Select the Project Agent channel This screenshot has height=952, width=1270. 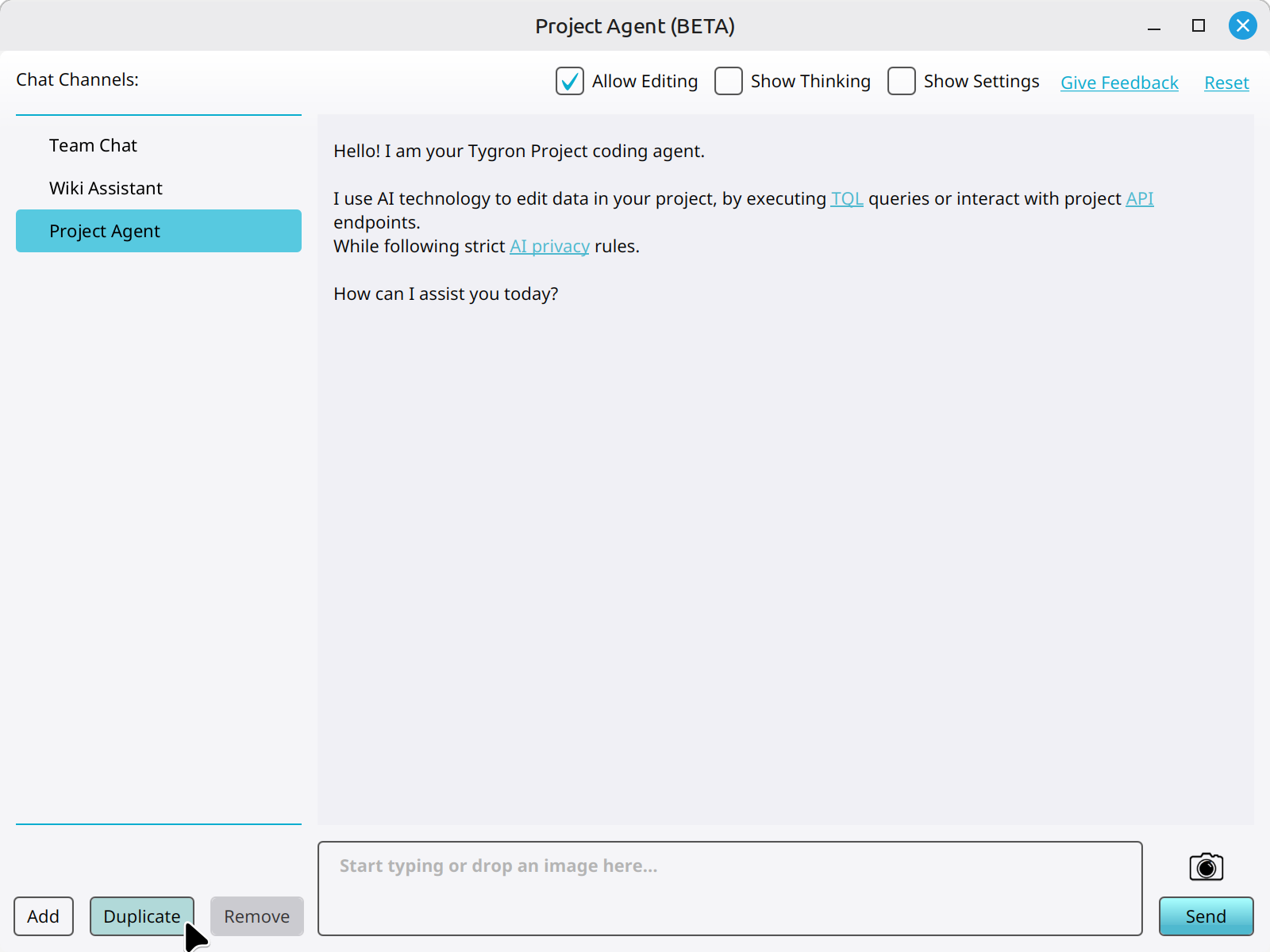(159, 231)
